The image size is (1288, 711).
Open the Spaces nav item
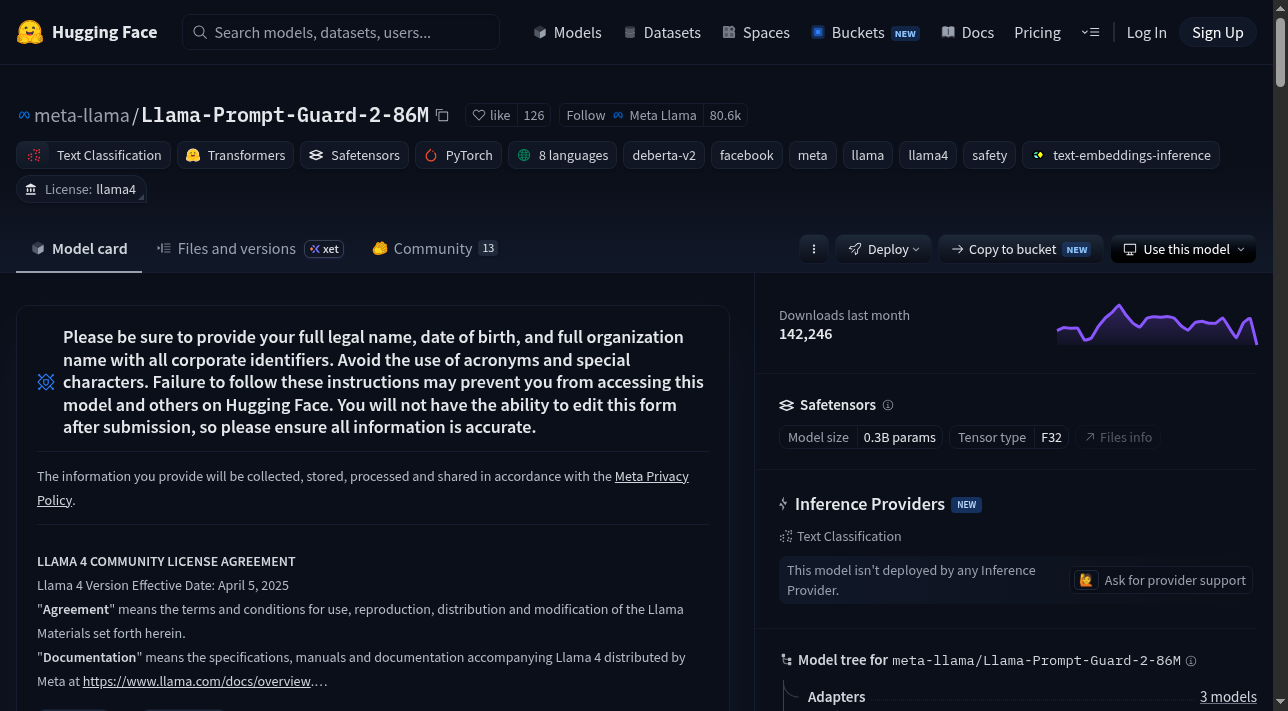pos(755,32)
